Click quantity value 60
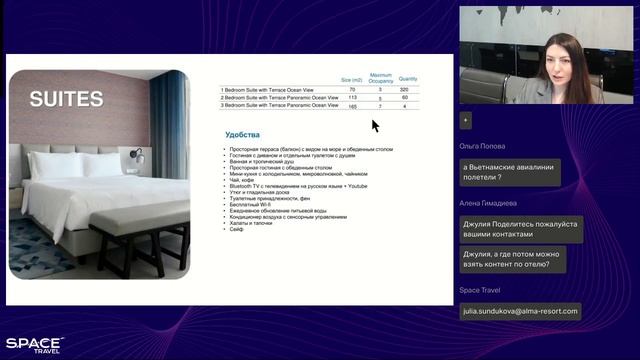 [x=404, y=98]
